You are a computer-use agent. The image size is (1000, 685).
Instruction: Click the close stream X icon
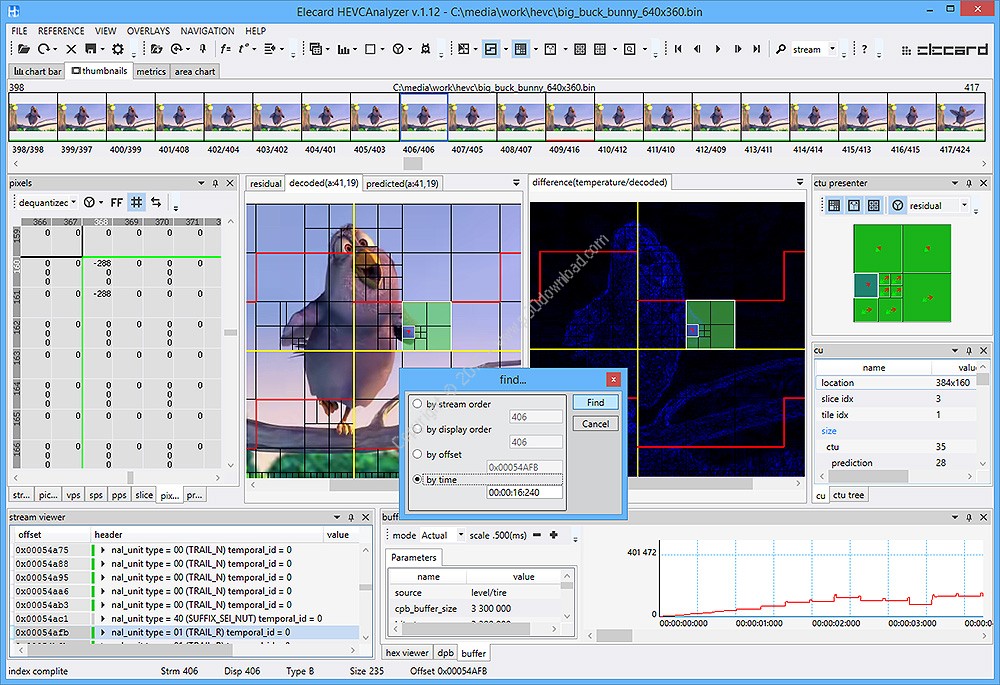coord(71,49)
